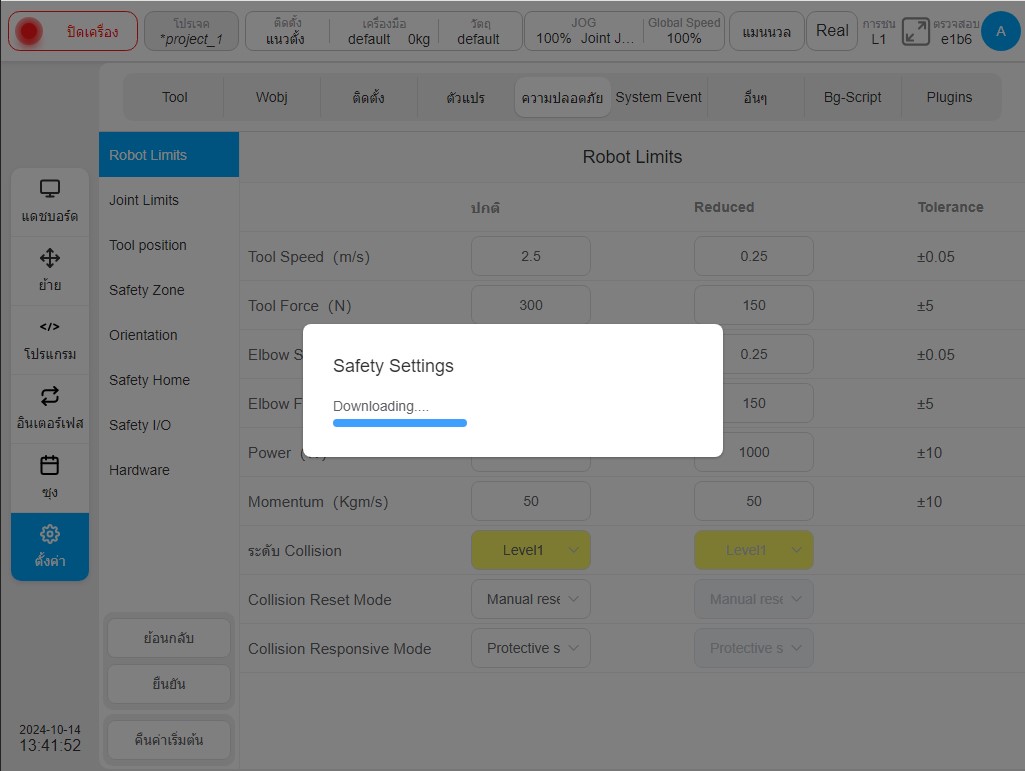
Task: Open the Interface swap-arrows icon
Action: pos(50,396)
